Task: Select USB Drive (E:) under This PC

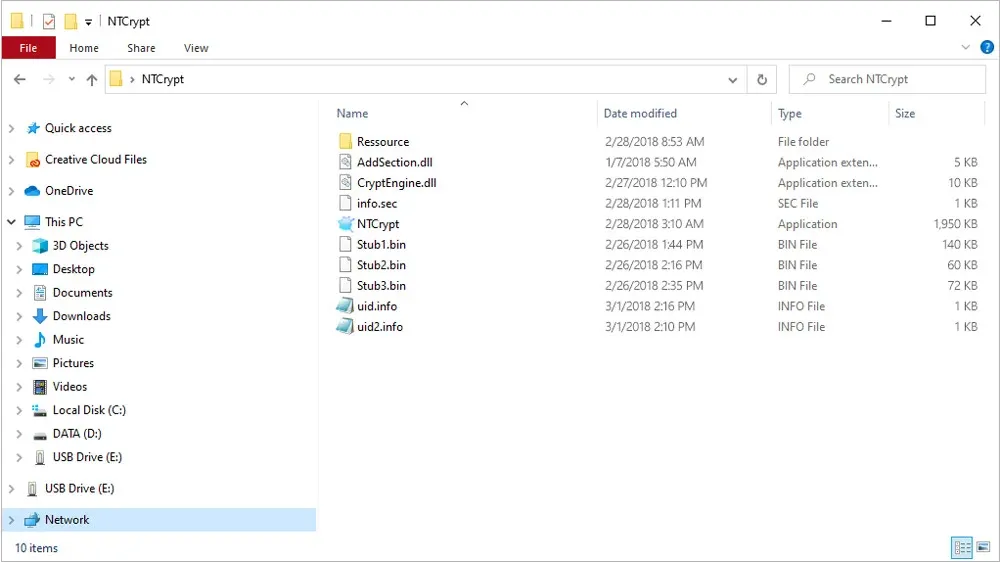Action: click(87, 457)
